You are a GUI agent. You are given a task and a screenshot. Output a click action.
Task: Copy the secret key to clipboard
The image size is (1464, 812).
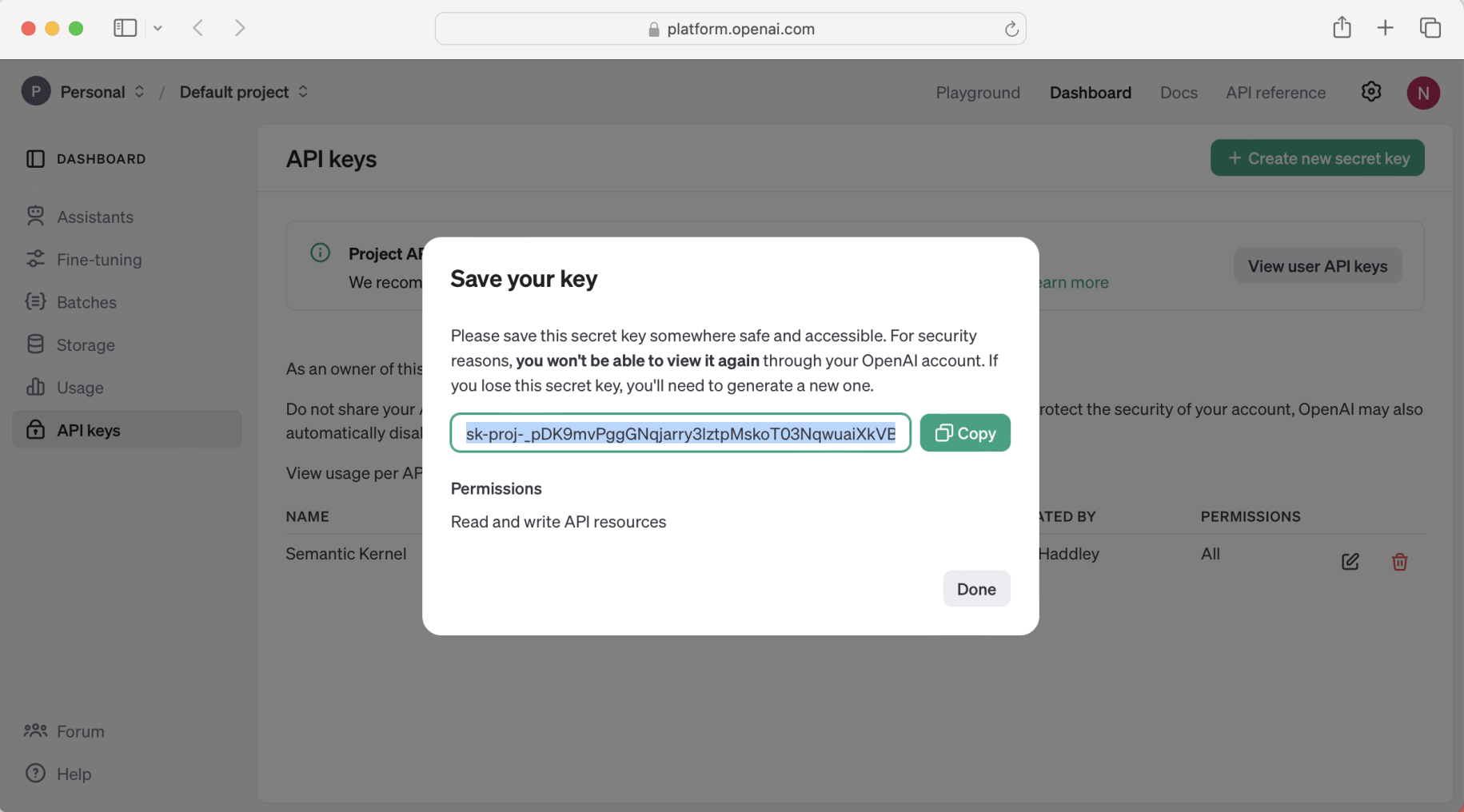click(x=964, y=433)
